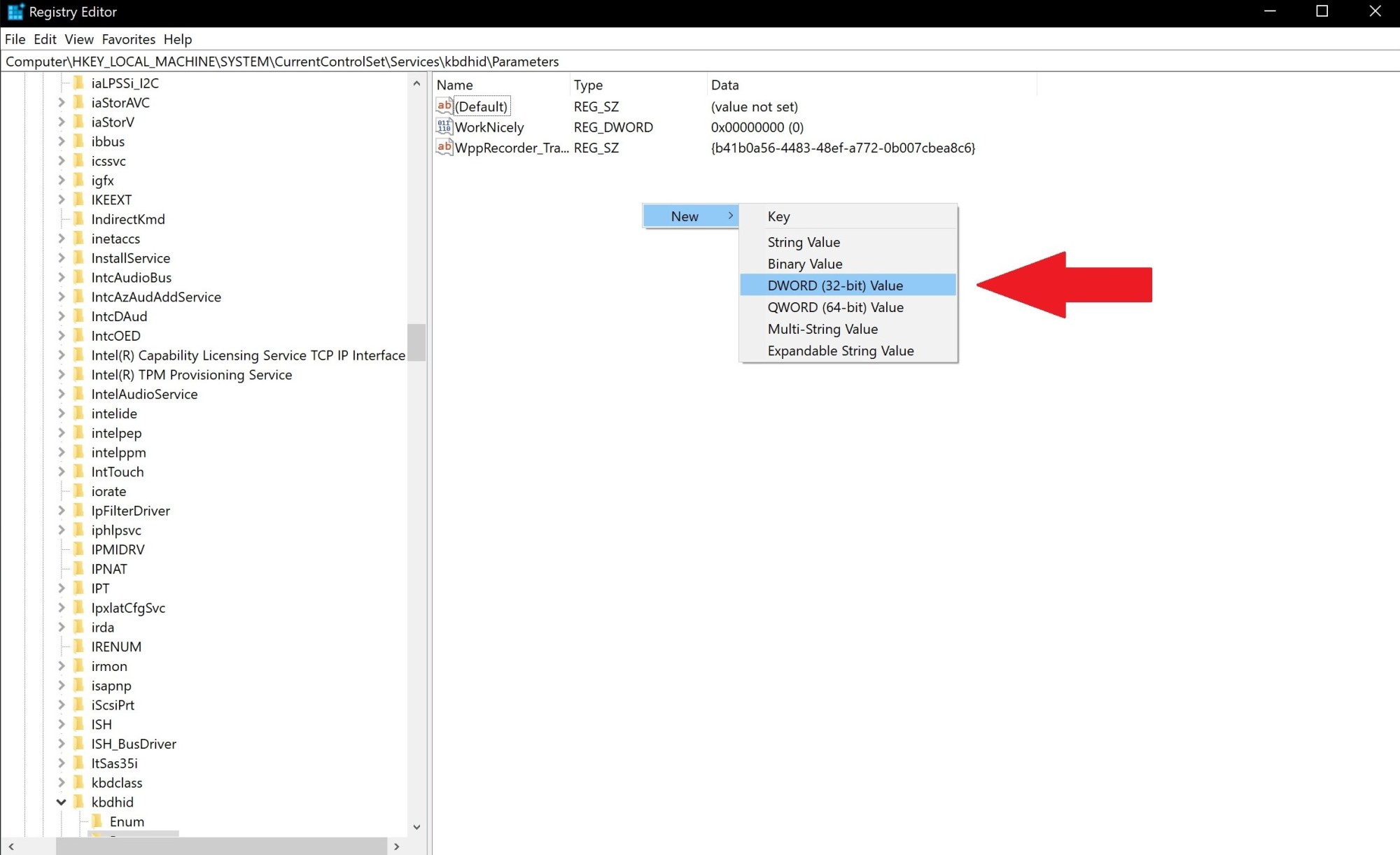The image size is (1400, 855).
Task: Collapse the kbdhid key
Action: tap(61, 802)
